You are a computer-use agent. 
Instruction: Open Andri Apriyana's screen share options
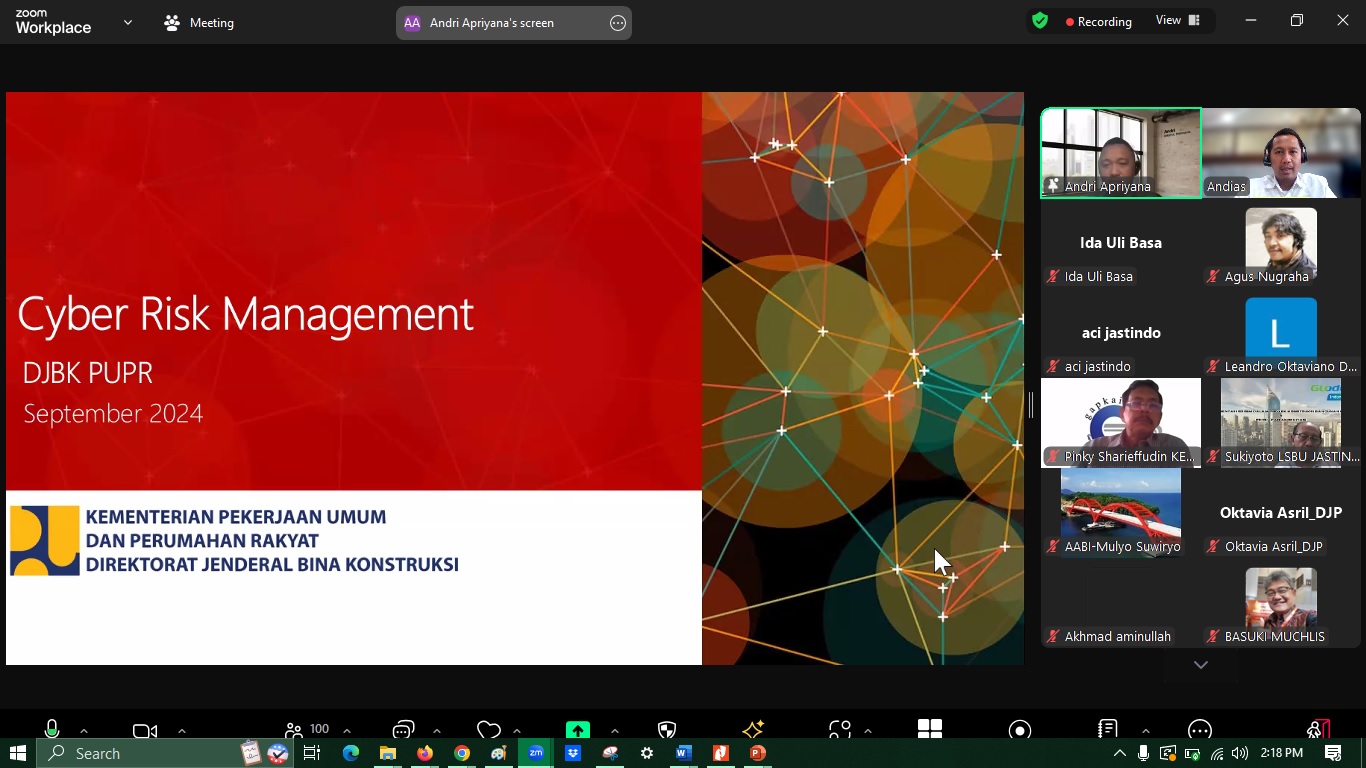click(618, 23)
